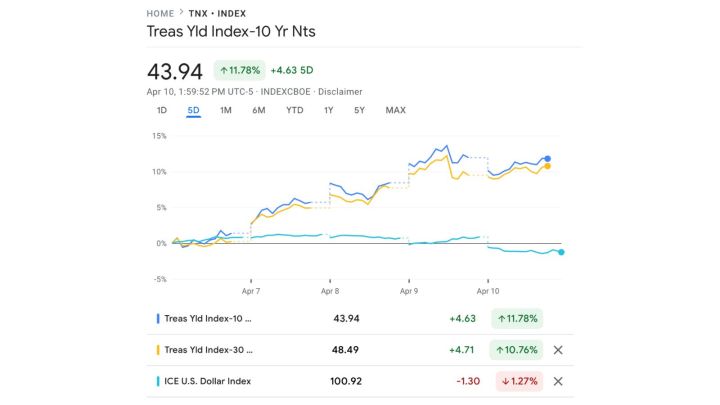Show the MAX range chart
The width and height of the screenshot is (720, 405).
[x=395, y=110]
